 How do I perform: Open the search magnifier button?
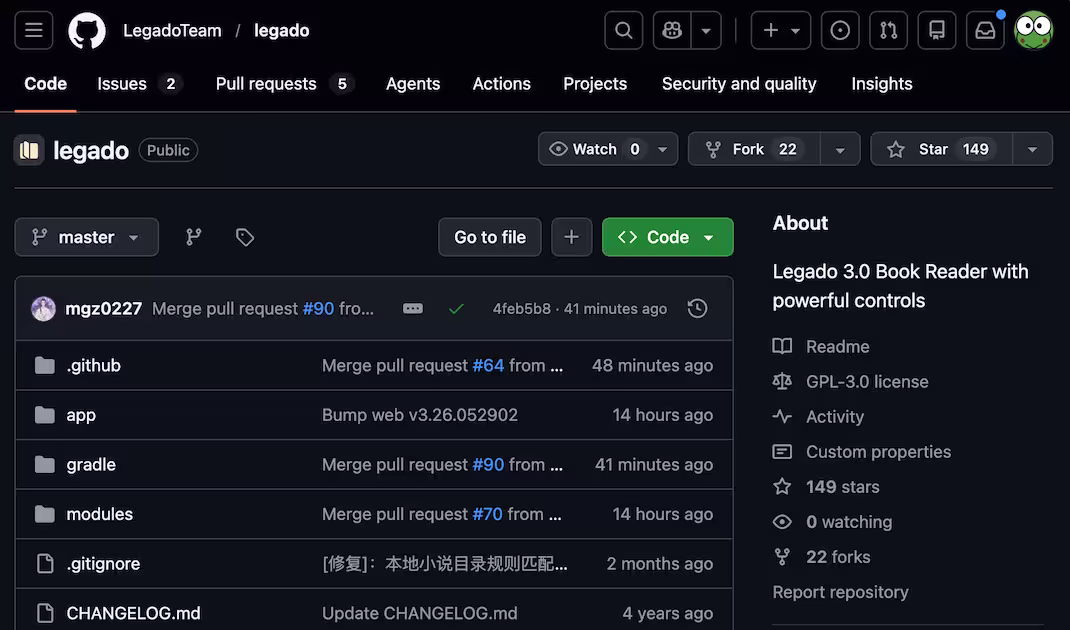click(623, 31)
